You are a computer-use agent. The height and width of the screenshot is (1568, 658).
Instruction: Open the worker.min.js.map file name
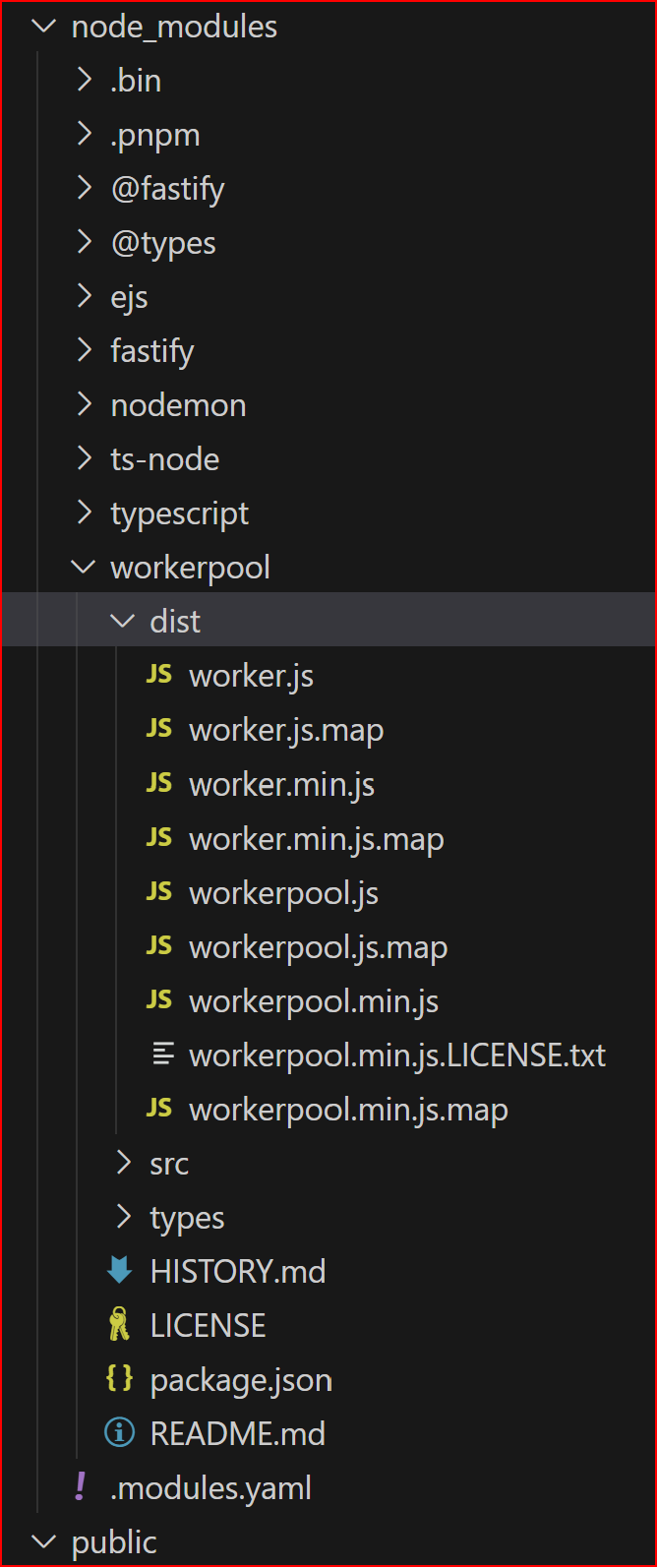click(x=317, y=839)
